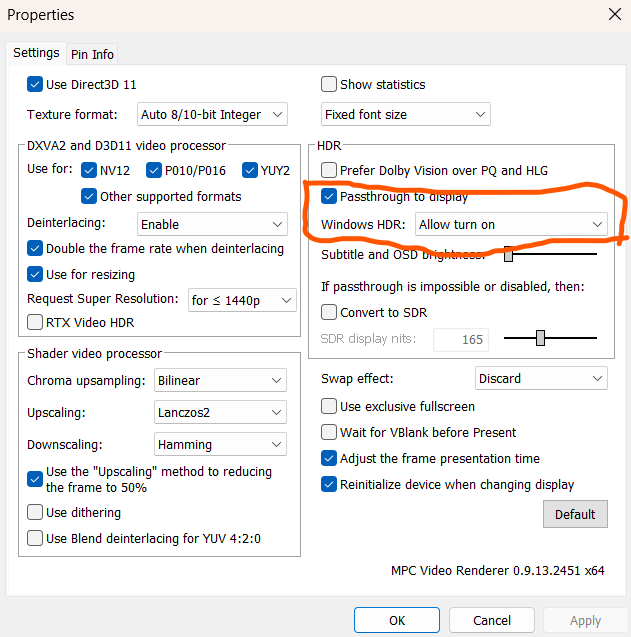Open the Windows HDR dropdown
631x637 pixels.
pos(511,224)
